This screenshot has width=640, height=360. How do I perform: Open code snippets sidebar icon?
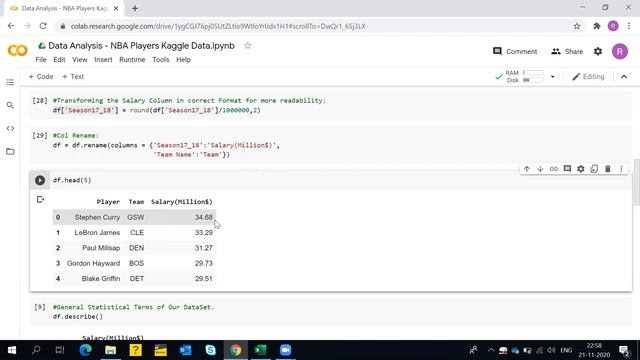pyautogui.click(x=10, y=128)
